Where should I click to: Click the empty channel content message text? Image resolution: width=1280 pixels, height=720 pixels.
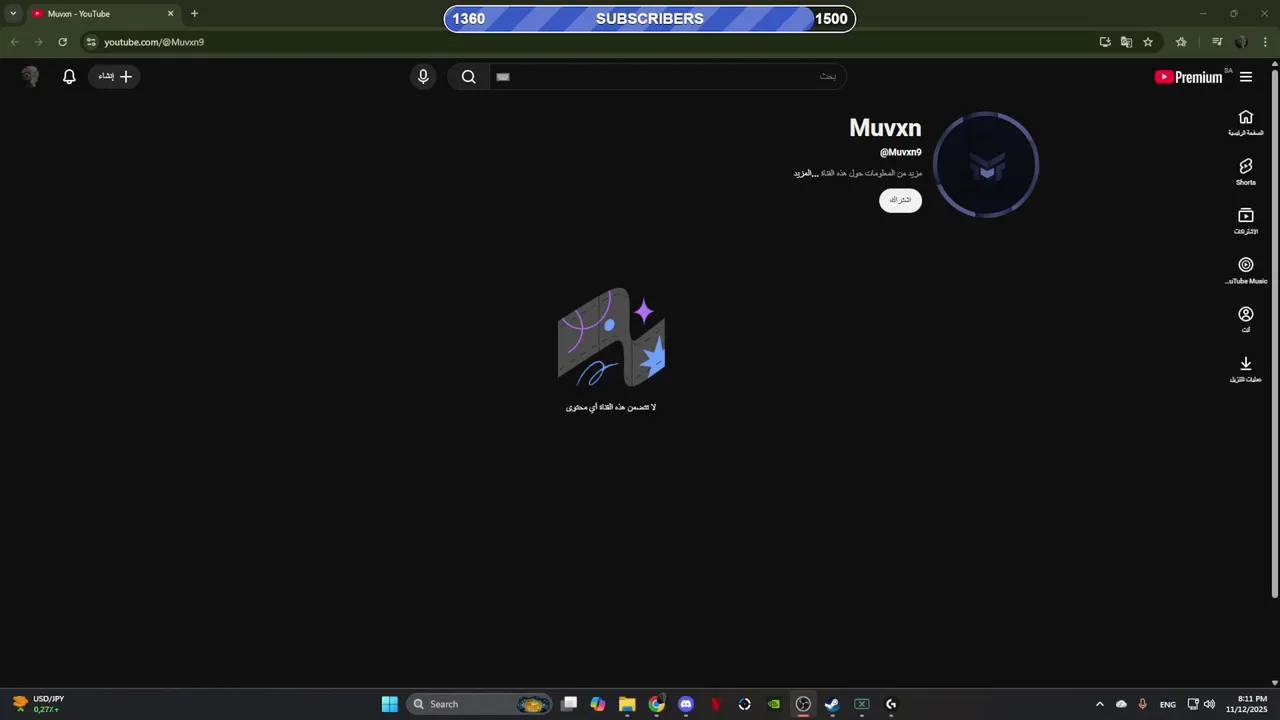pyautogui.click(x=611, y=407)
